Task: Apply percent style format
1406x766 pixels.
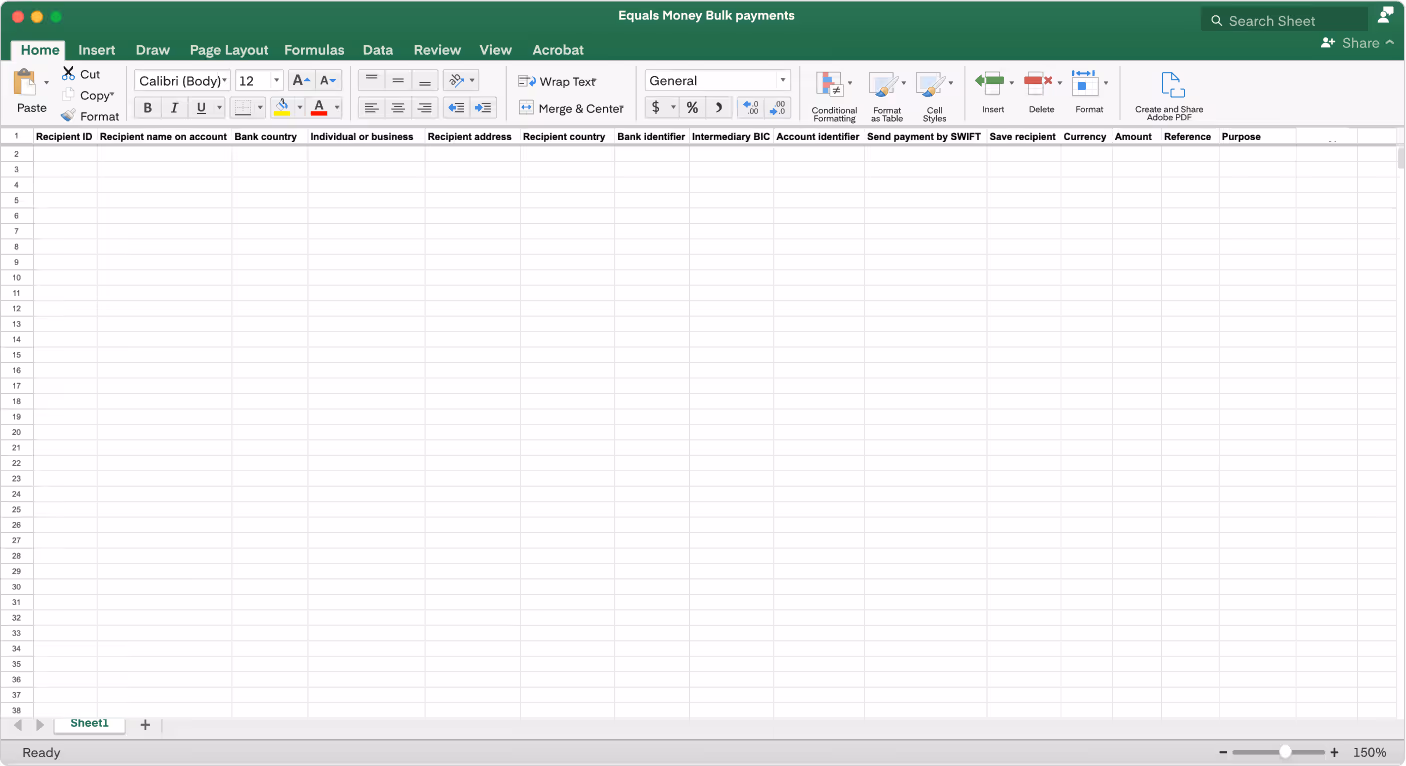Action: point(692,108)
